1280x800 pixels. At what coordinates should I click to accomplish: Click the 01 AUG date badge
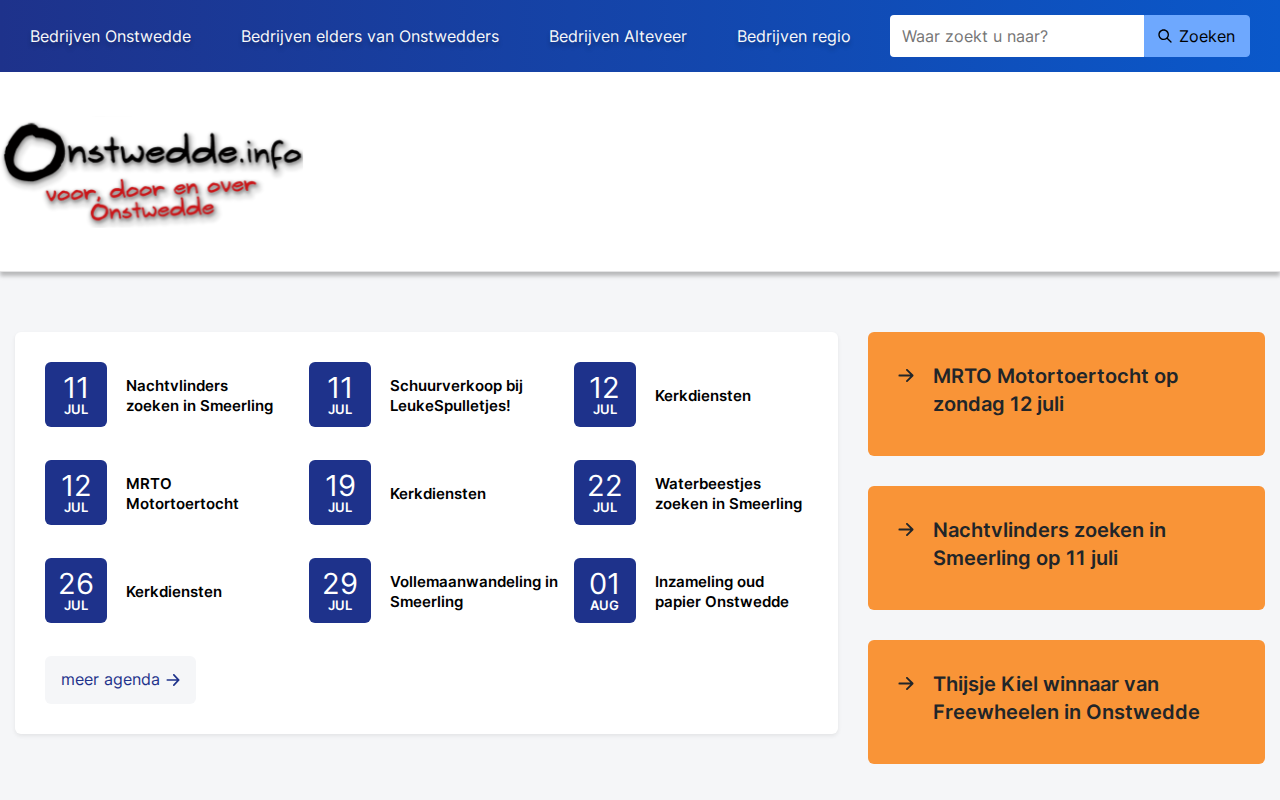tap(605, 591)
